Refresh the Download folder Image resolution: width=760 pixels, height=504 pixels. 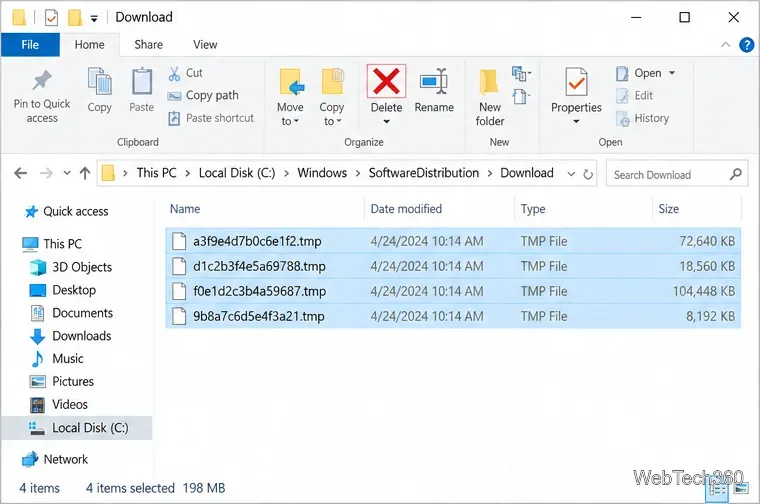tap(588, 174)
